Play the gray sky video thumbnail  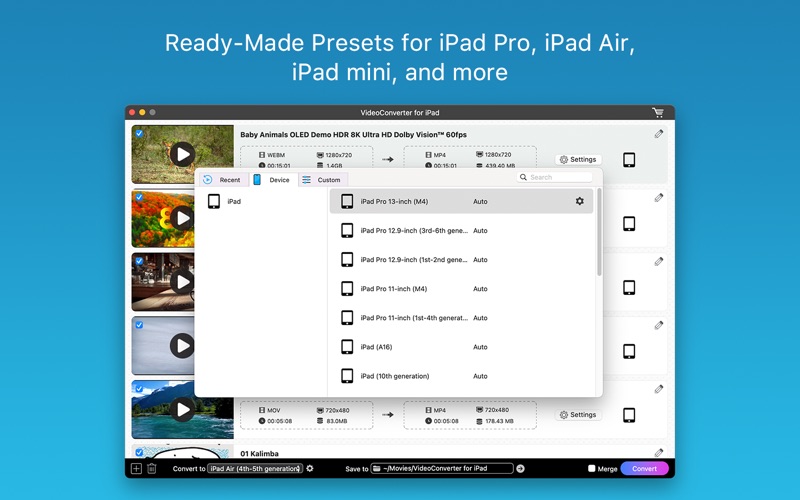(182, 346)
